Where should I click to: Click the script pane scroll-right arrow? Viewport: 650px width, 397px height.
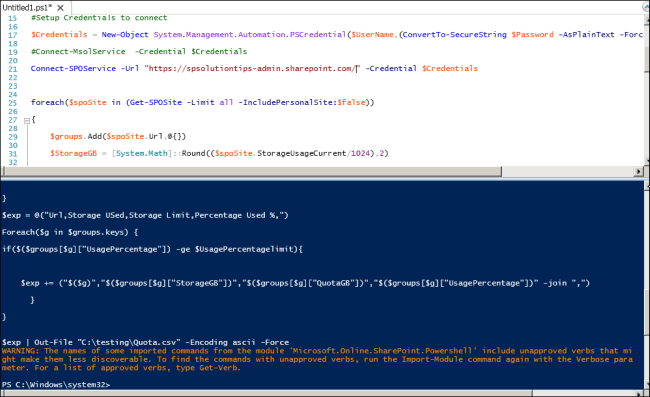[639, 171]
